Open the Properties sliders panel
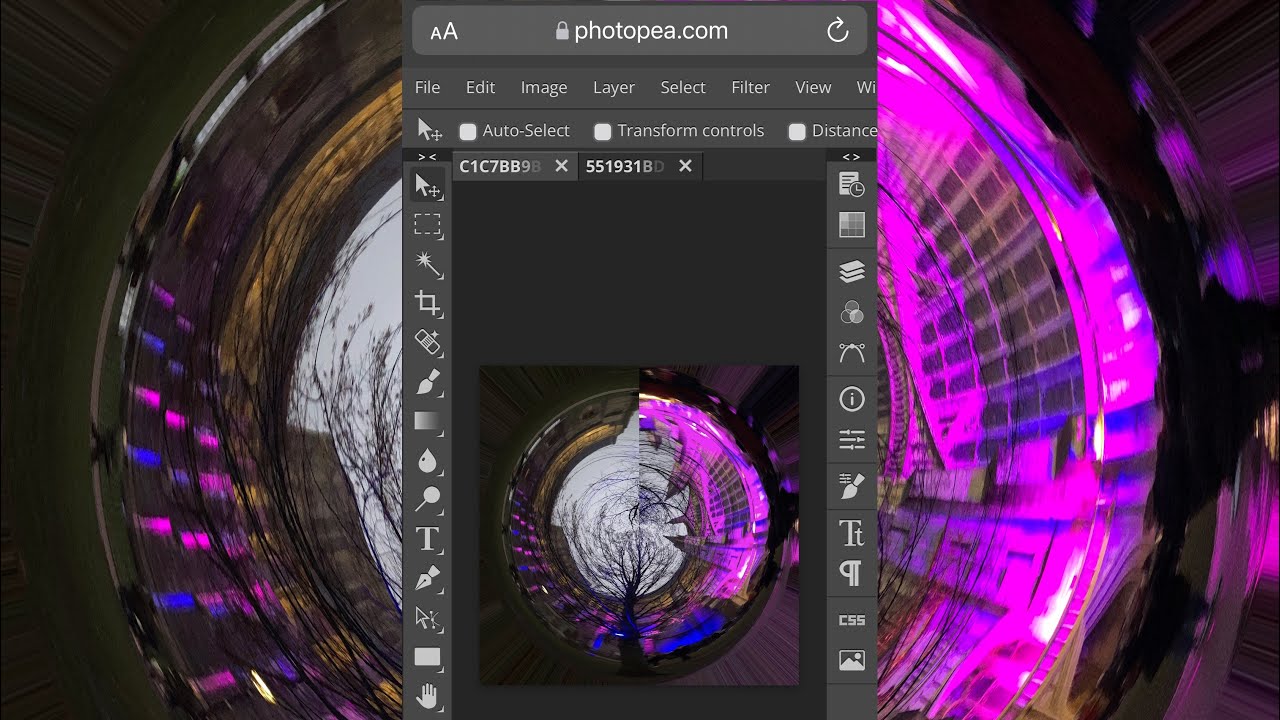 click(852, 439)
